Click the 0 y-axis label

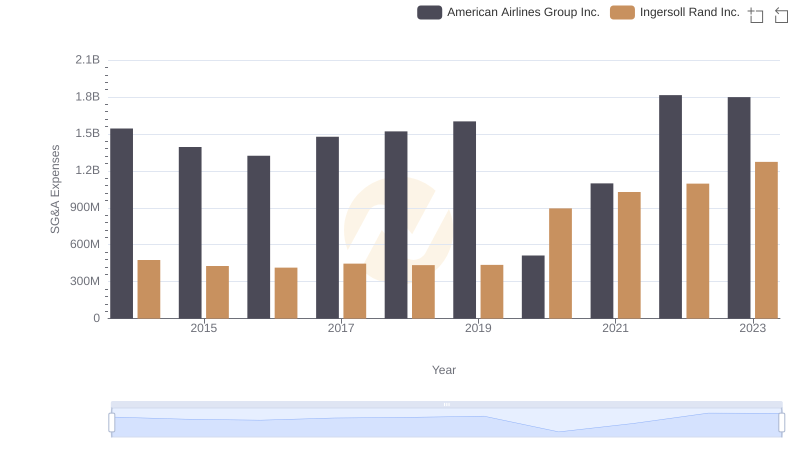[96, 318]
